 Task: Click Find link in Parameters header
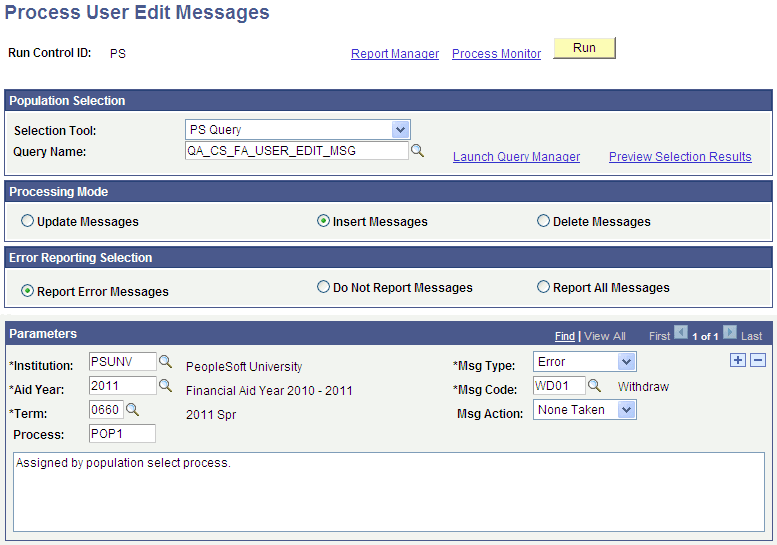[x=565, y=336]
